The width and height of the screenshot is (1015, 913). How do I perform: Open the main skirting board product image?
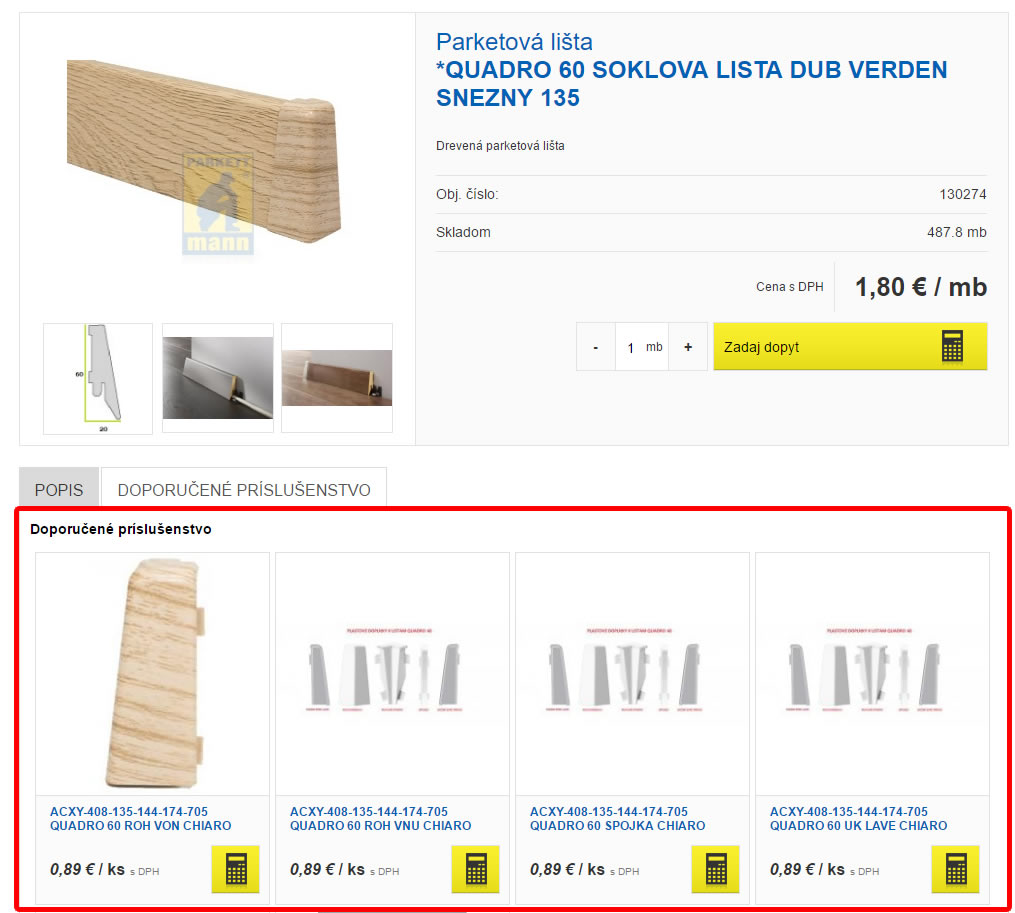click(204, 155)
